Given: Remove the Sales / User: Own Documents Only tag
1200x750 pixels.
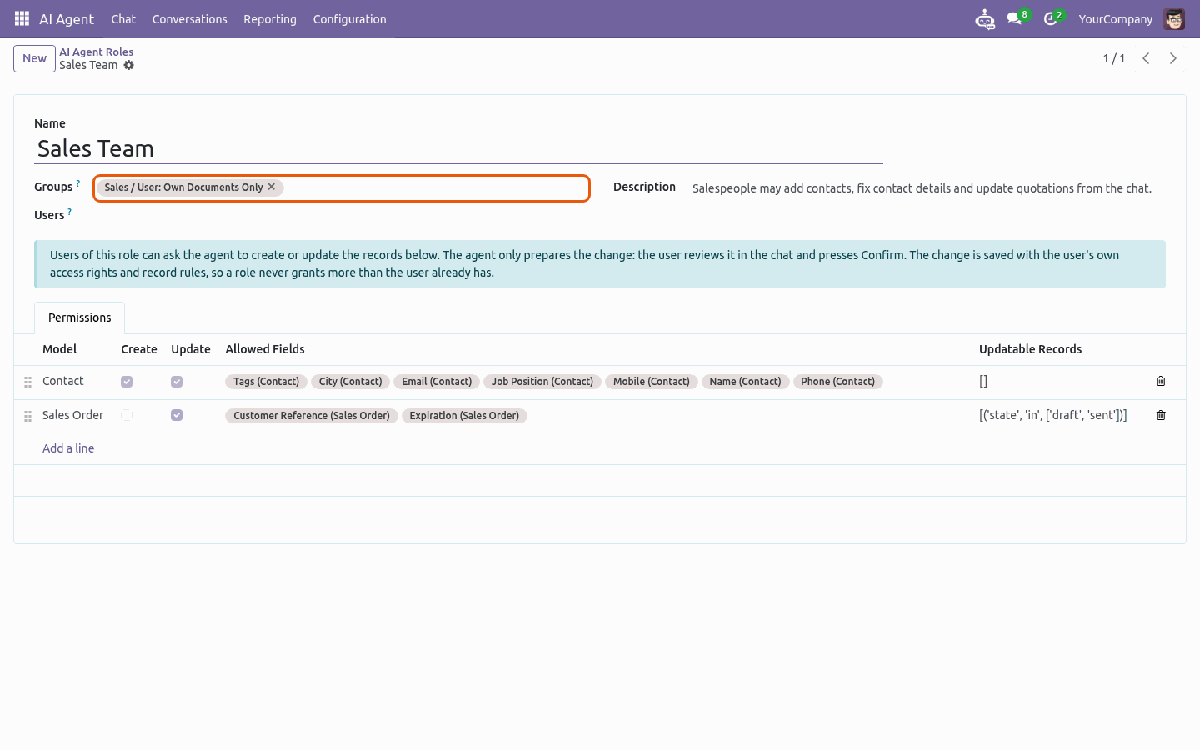Looking at the screenshot, I should (x=271, y=187).
